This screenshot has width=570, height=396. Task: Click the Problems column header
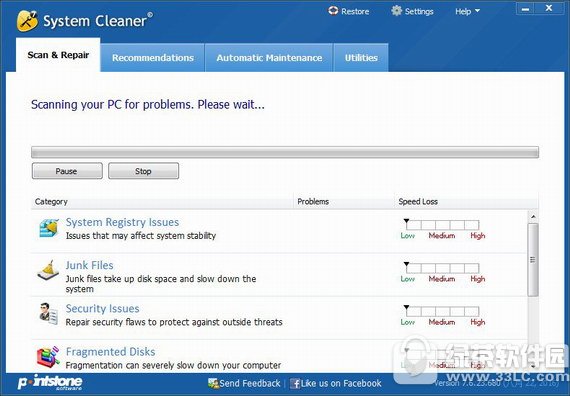point(344,201)
